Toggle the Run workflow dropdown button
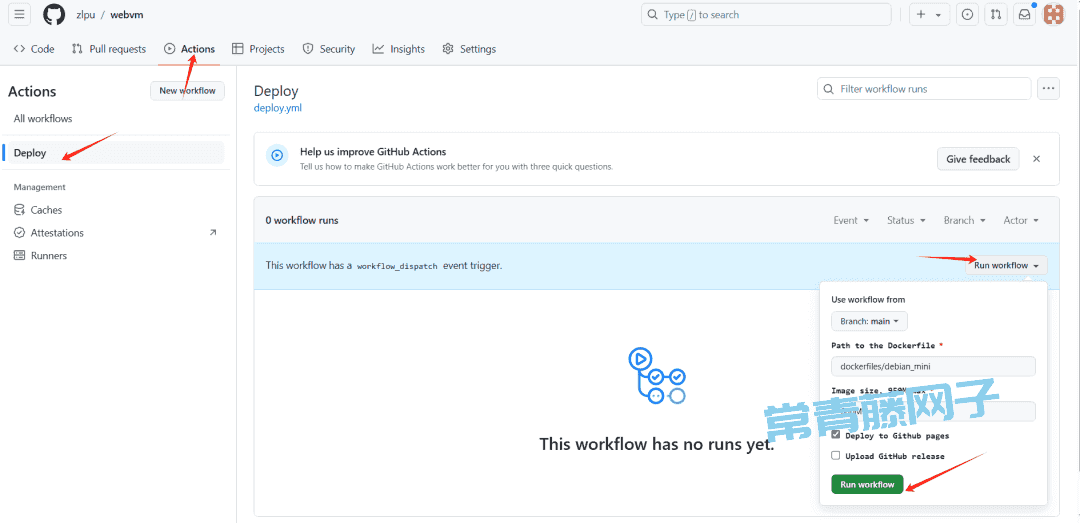Image resolution: width=1080 pixels, height=523 pixels. [x=1006, y=265]
